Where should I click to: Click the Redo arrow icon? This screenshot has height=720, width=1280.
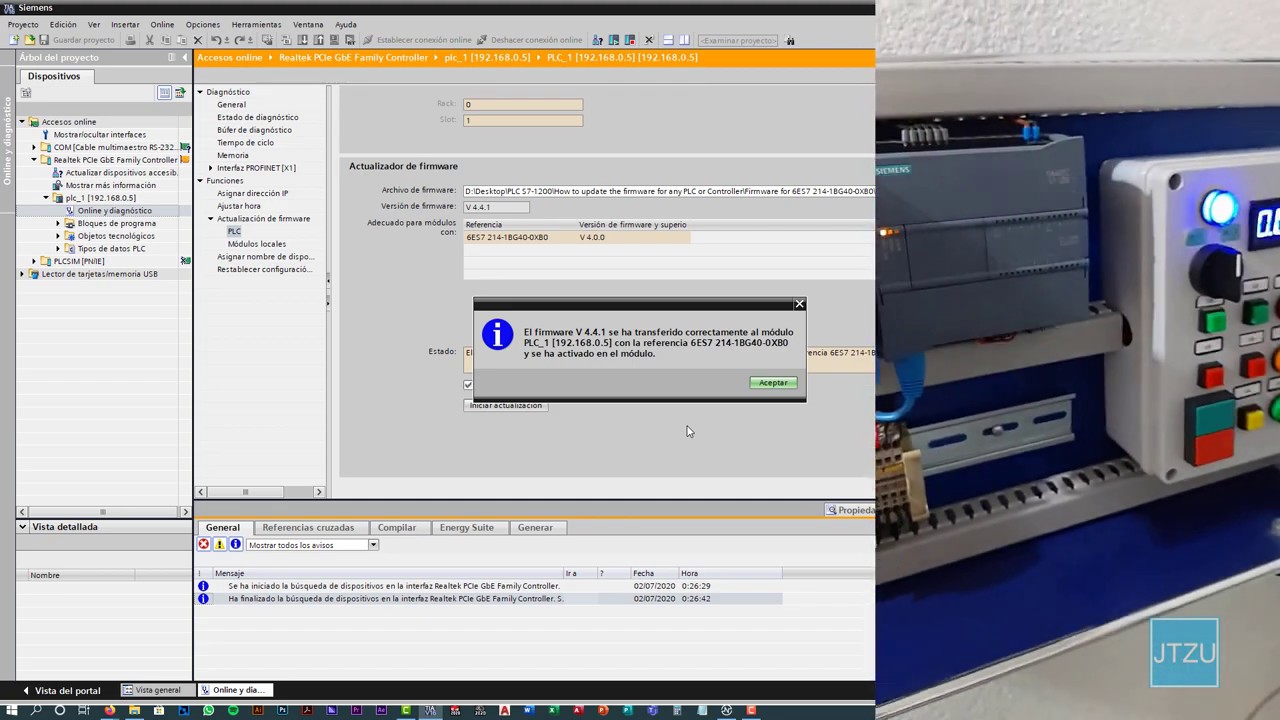pyautogui.click(x=239, y=40)
